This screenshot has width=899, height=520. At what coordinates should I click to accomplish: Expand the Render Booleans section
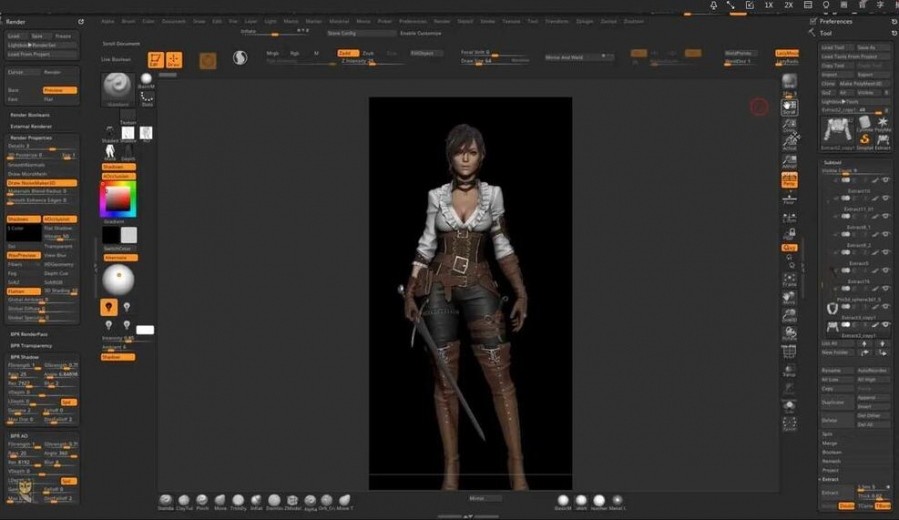point(30,115)
